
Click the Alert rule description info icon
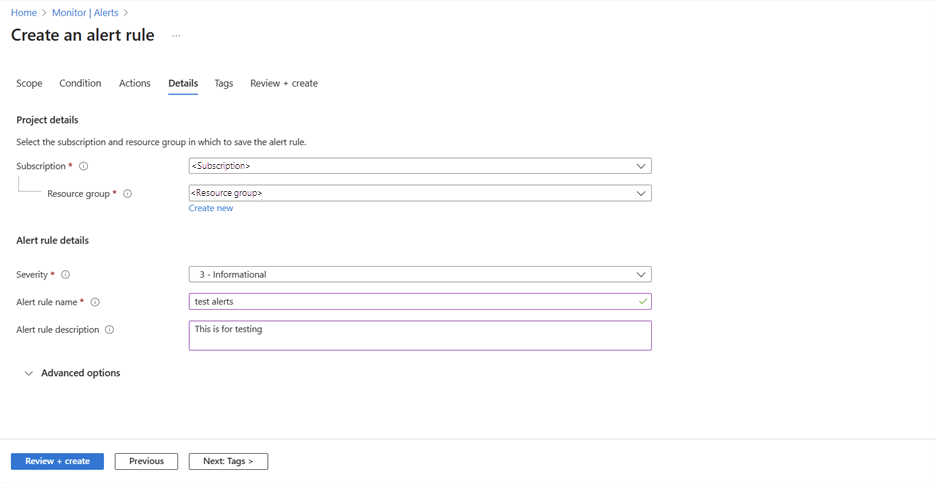click(110, 330)
